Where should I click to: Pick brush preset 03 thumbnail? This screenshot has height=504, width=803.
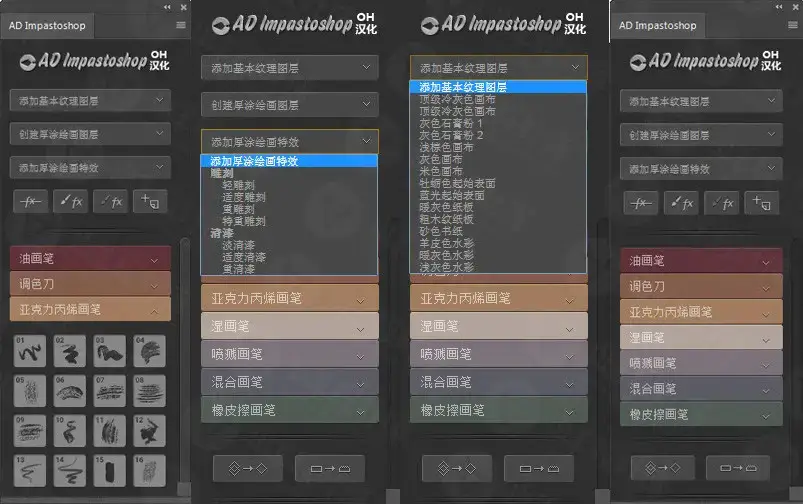pos(110,351)
